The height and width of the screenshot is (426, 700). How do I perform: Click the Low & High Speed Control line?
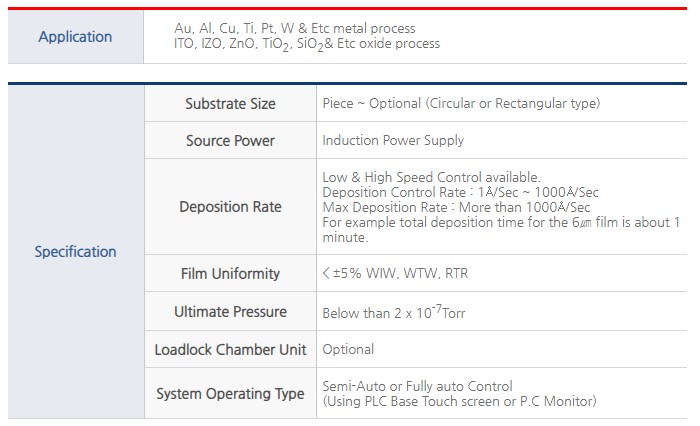pos(431,177)
